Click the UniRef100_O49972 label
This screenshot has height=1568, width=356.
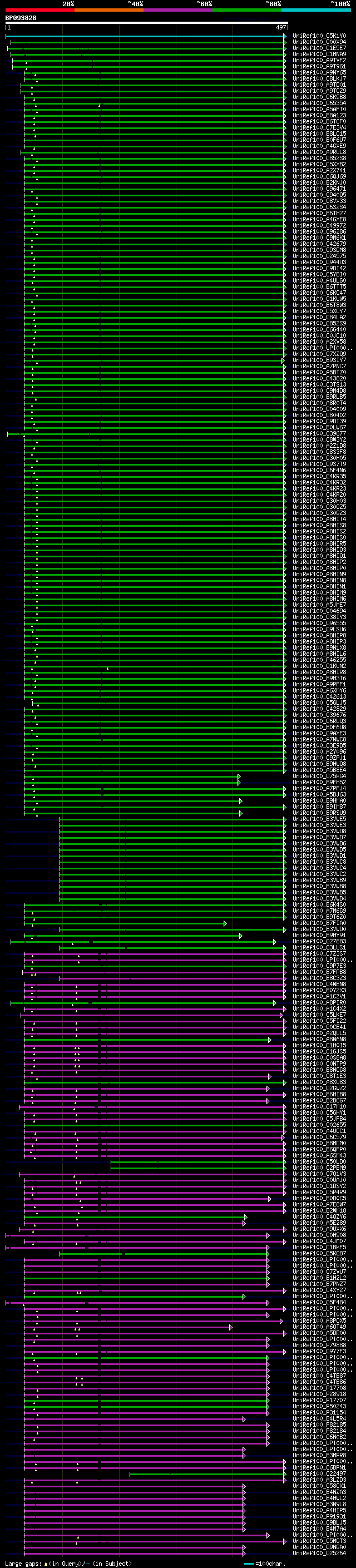319,225
